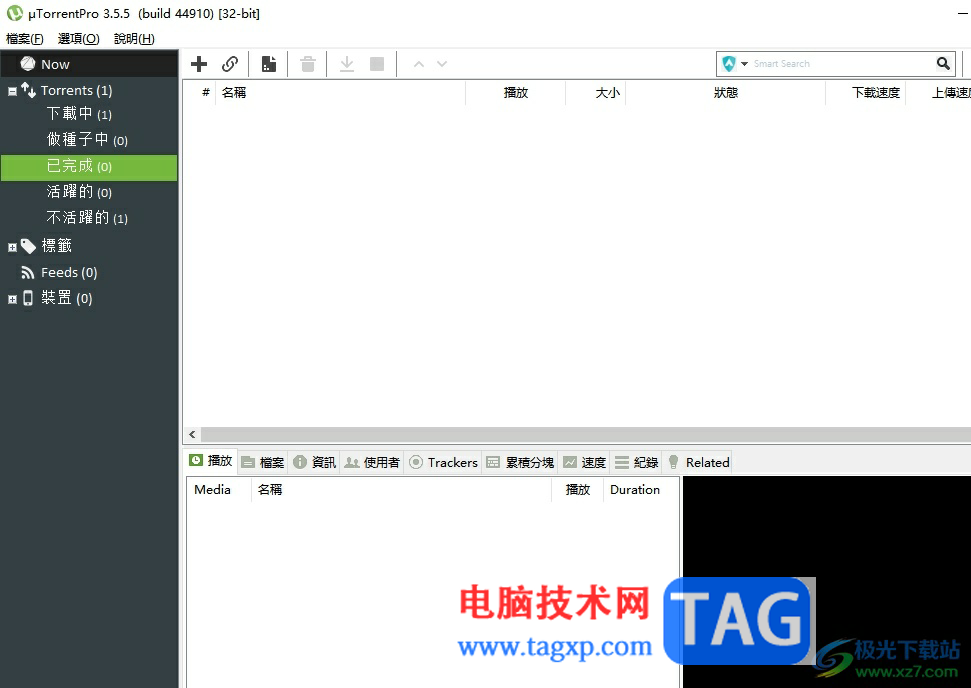Open the 檔案(F) menu
The image size is (971, 688).
(25, 38)
